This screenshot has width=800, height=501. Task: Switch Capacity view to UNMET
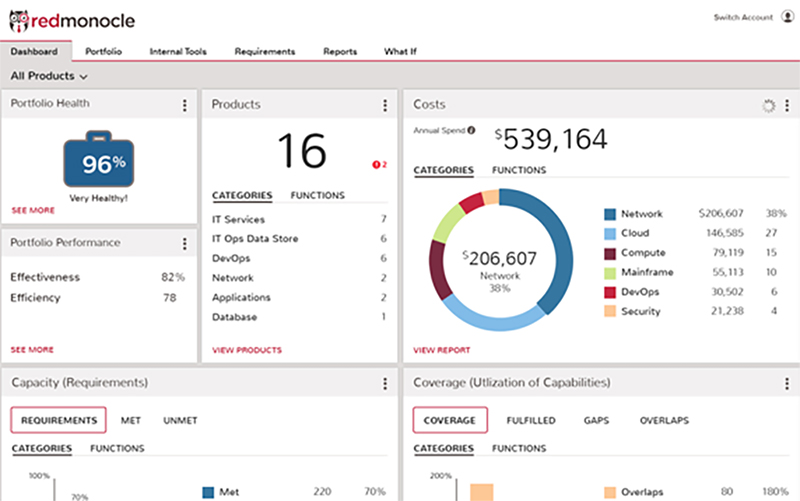[180, 421]
